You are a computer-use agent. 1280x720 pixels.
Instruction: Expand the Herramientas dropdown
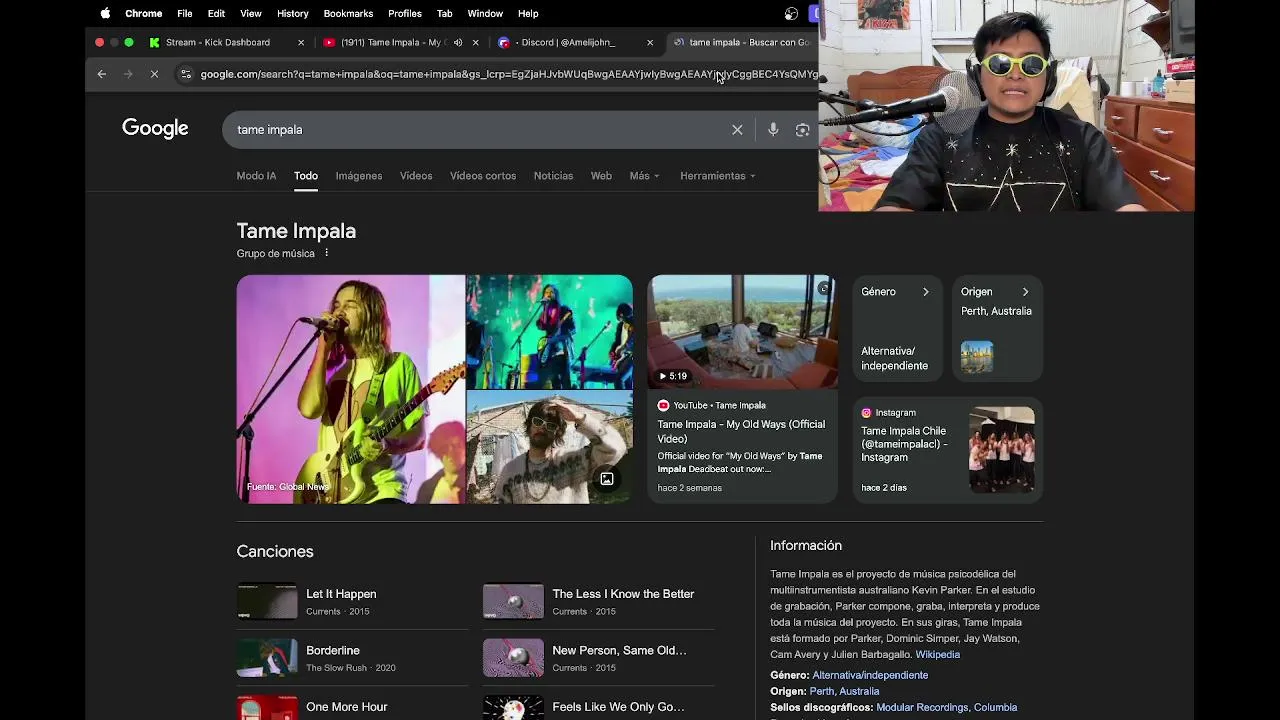pos(717,176)
